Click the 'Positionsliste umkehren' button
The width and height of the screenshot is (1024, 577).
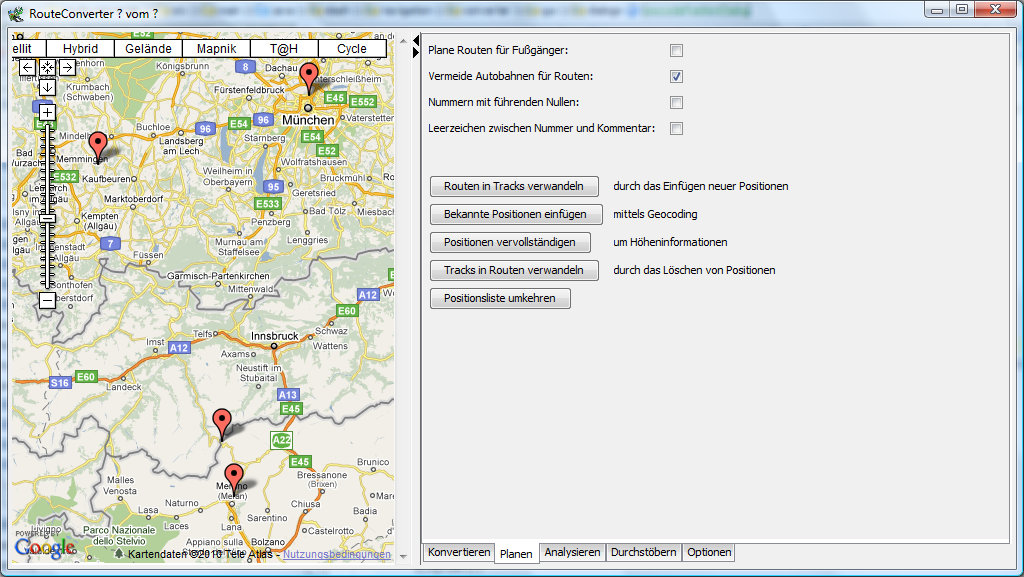[x=500, y=298]
